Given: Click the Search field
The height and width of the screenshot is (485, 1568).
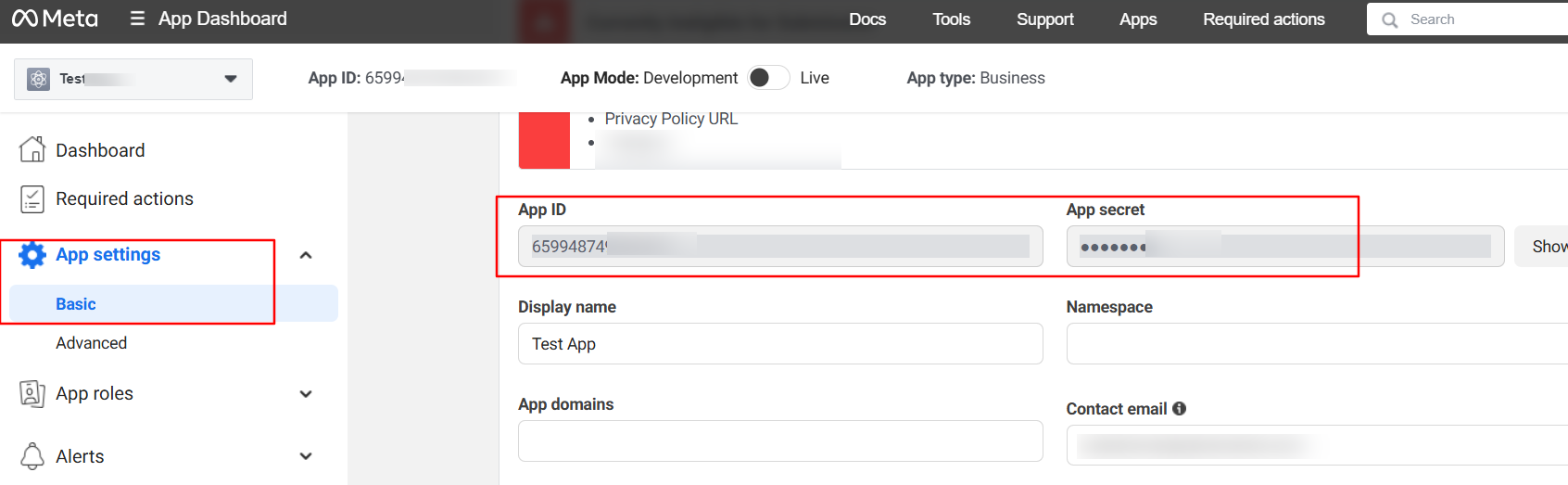Looking at the screenshot, I should [1467, 19].
